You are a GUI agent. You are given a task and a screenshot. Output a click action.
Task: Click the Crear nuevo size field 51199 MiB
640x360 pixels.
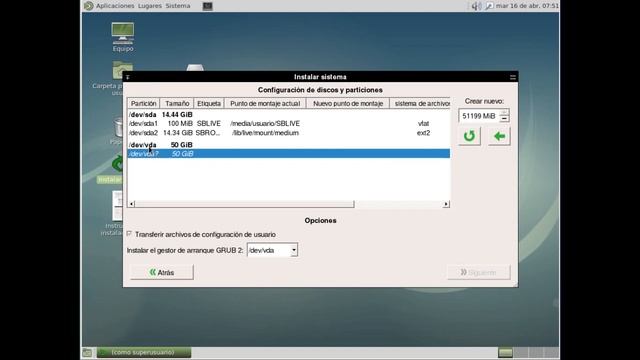tap(479, 116)
